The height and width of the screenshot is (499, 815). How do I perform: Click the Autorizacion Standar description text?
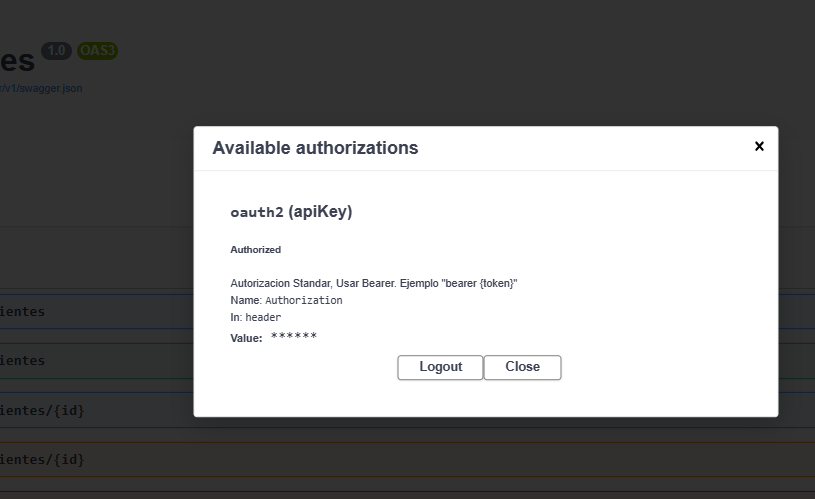373,283
